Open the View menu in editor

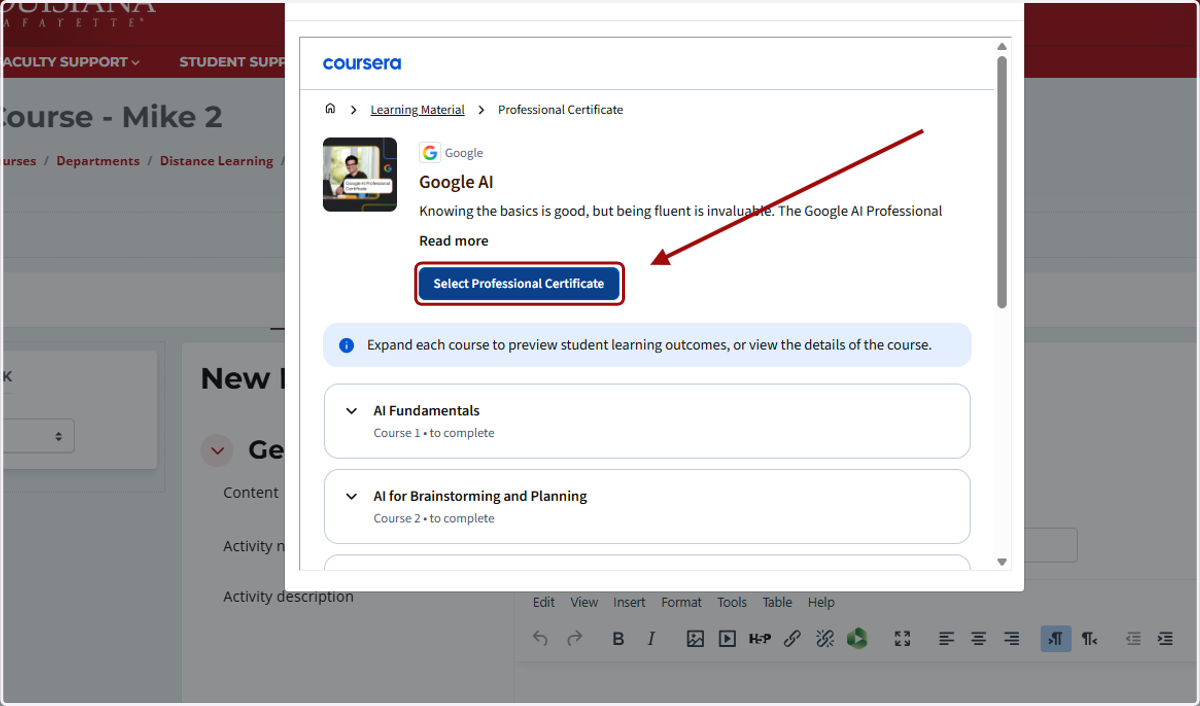(x=584, y=602)
